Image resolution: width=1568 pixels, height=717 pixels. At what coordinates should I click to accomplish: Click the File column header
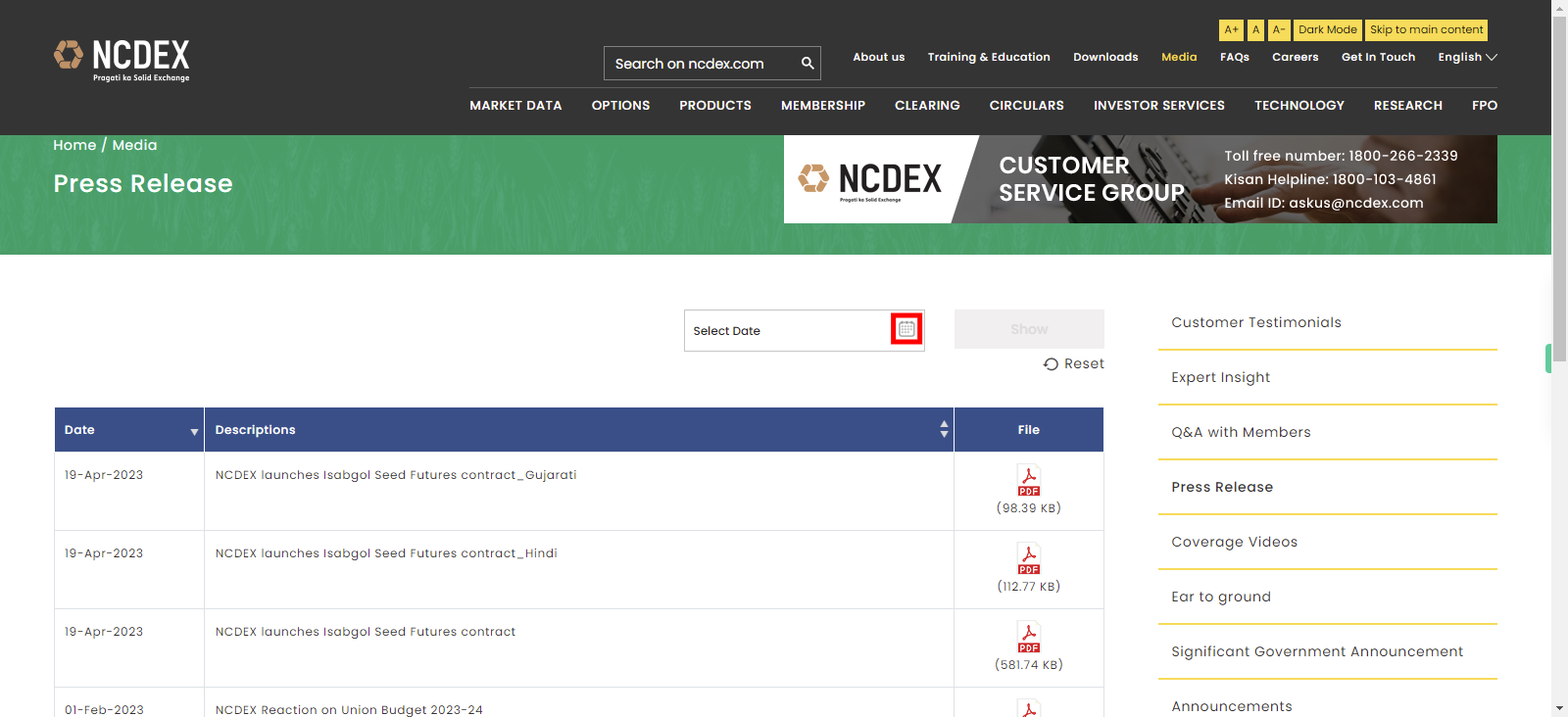(1029, 430)
